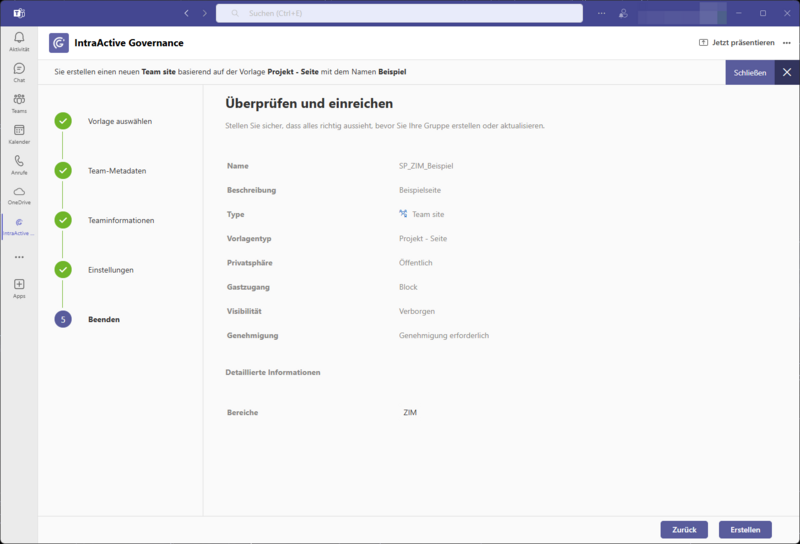Click the more apps ellipsis in sidebar
The height and width of the screenshot is (544, 800).
pyautogui.click(x=19, y=257)
